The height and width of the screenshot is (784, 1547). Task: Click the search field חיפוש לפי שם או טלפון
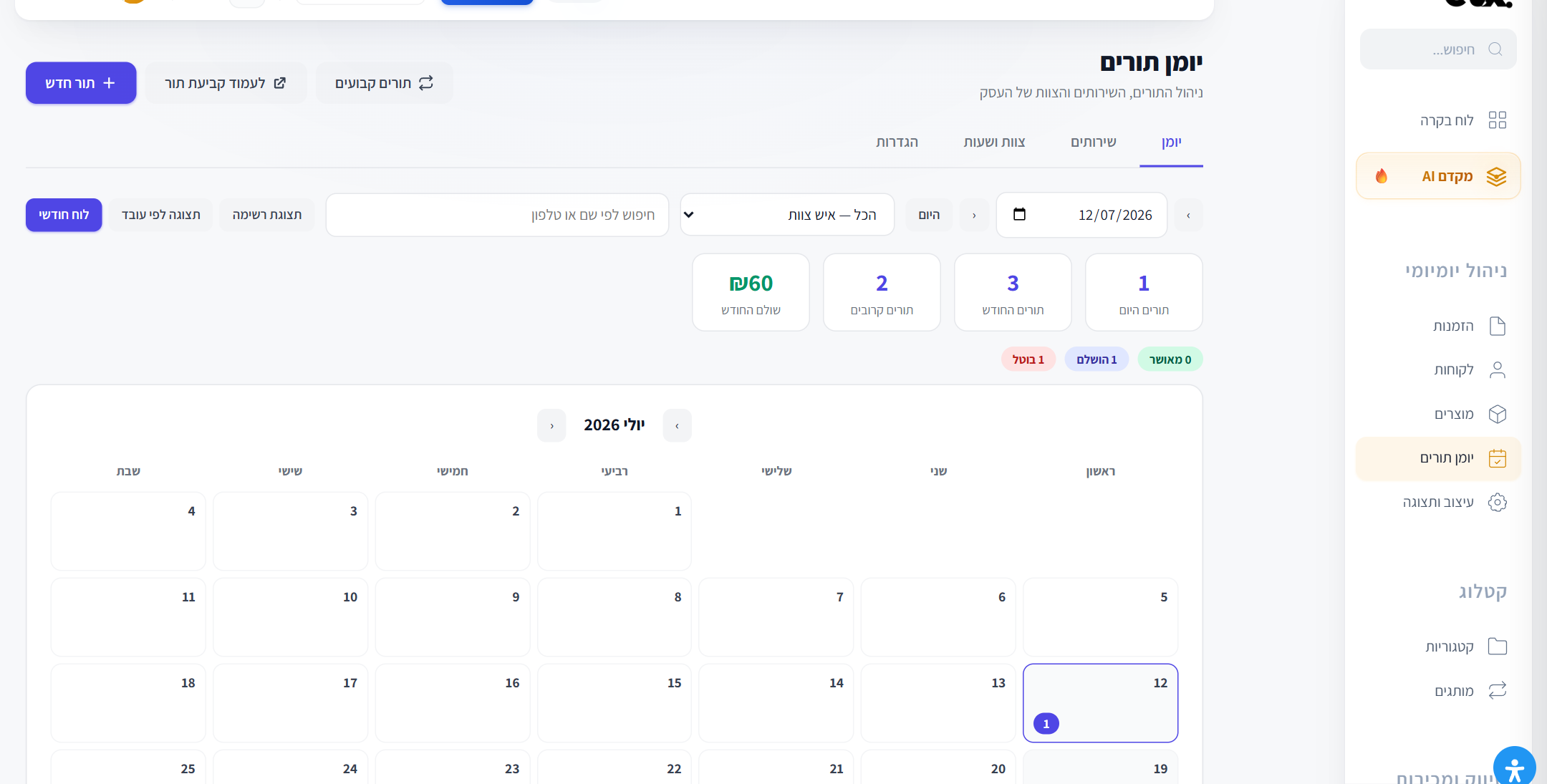(497, 215)
